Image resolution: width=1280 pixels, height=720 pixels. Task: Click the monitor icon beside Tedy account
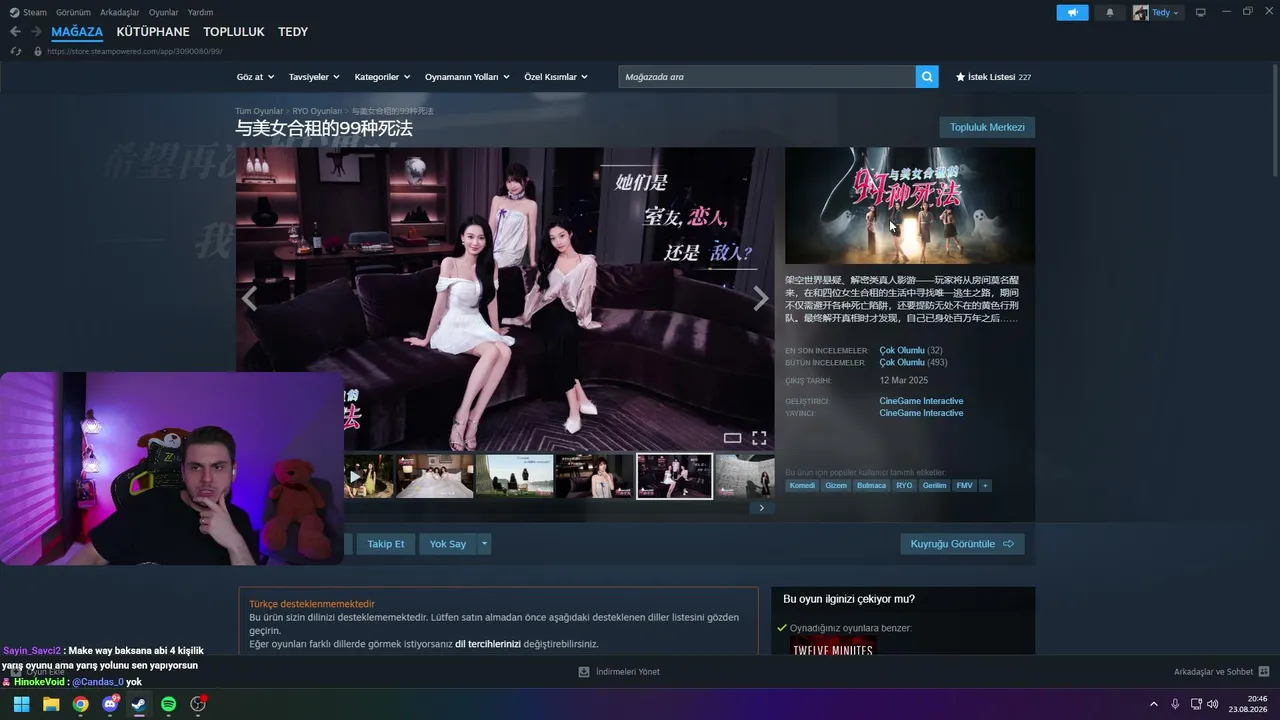[1201, 13]
